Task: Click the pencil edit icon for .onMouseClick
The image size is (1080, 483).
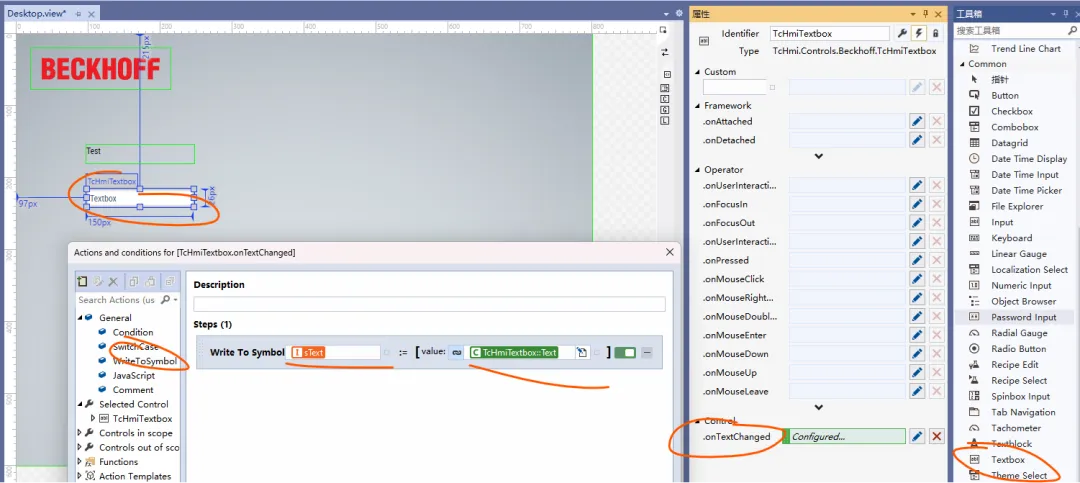Action: point(917,279)
